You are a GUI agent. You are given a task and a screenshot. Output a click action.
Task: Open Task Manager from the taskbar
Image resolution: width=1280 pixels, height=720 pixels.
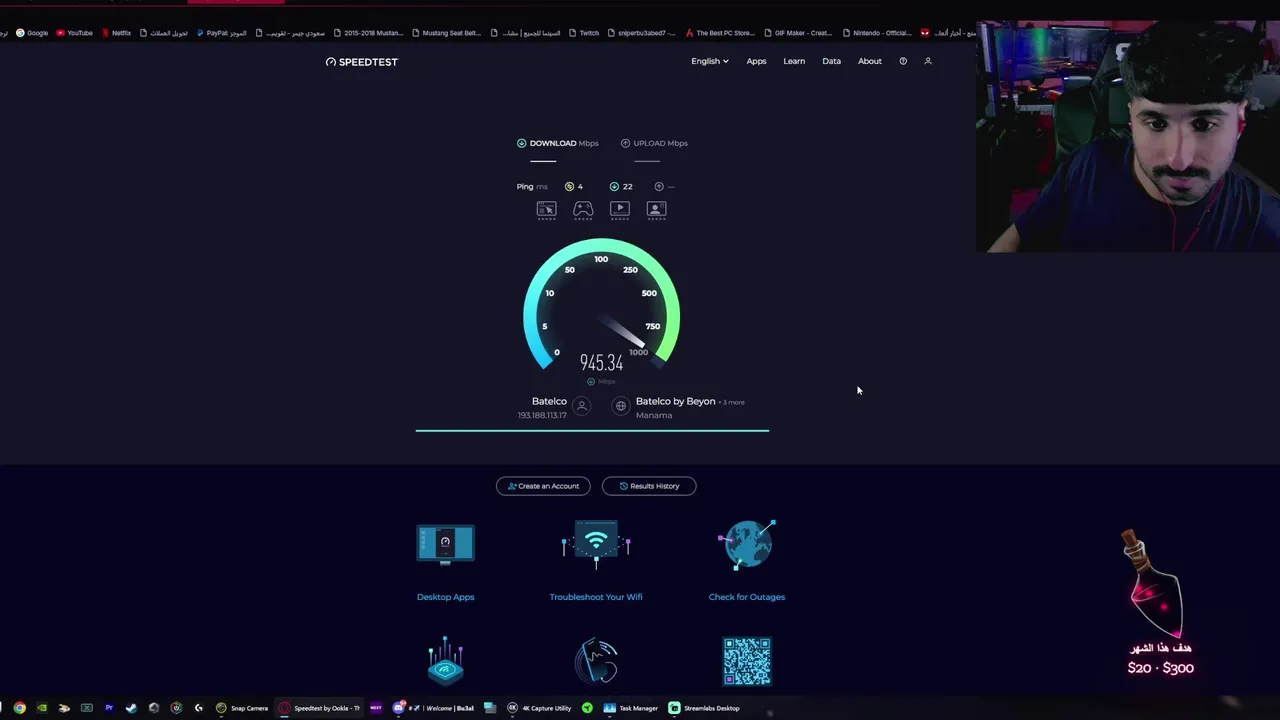(x=631, y=708)
